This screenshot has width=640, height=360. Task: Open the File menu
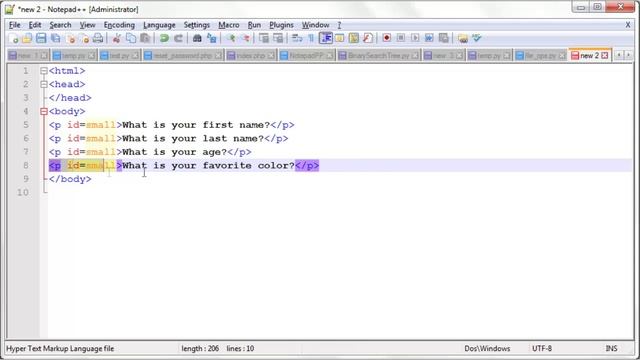(15, 25)
